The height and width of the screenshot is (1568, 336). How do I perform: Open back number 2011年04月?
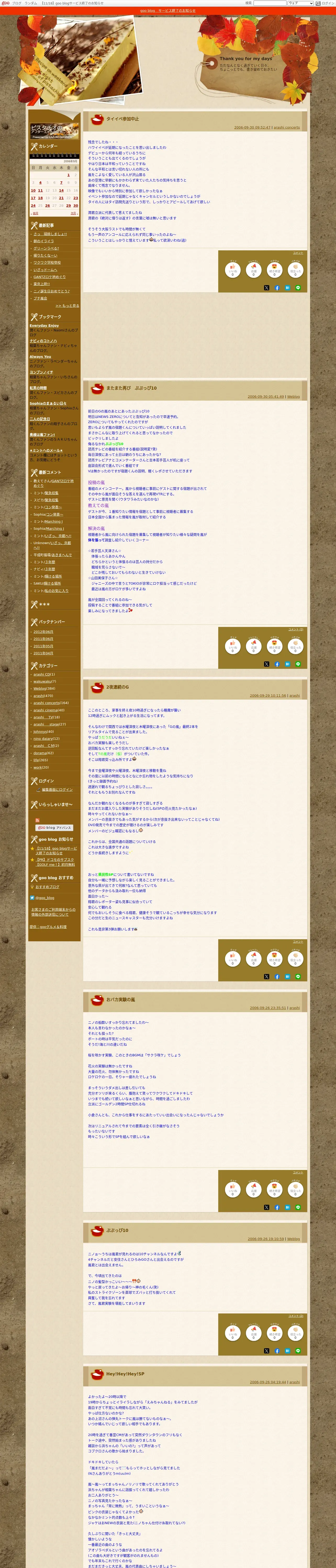(x=43, y=653)
